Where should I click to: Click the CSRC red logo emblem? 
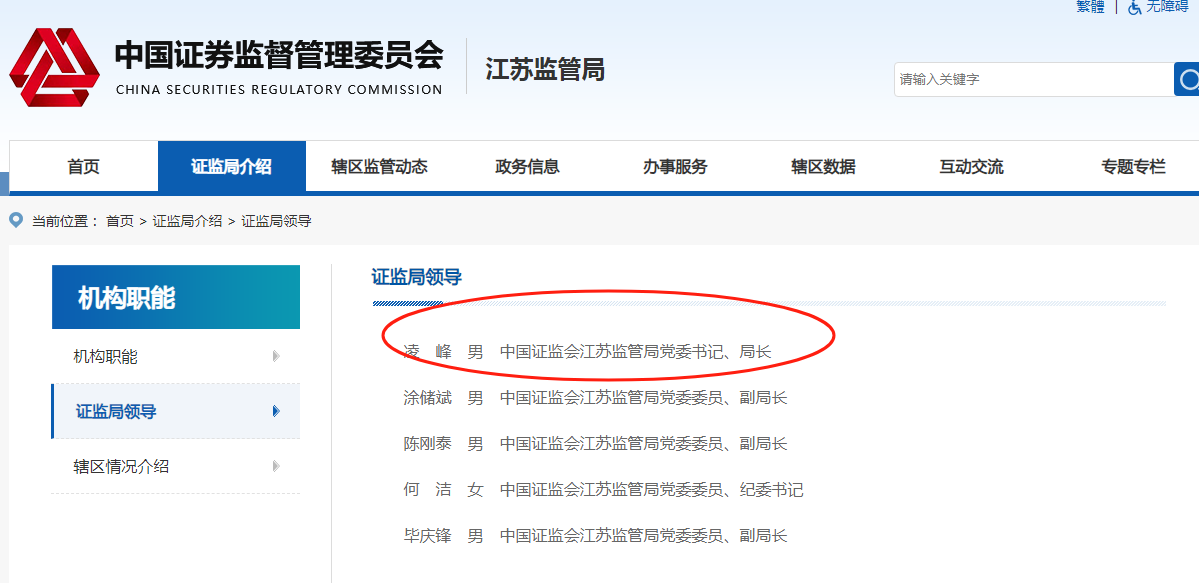[54, 67]
